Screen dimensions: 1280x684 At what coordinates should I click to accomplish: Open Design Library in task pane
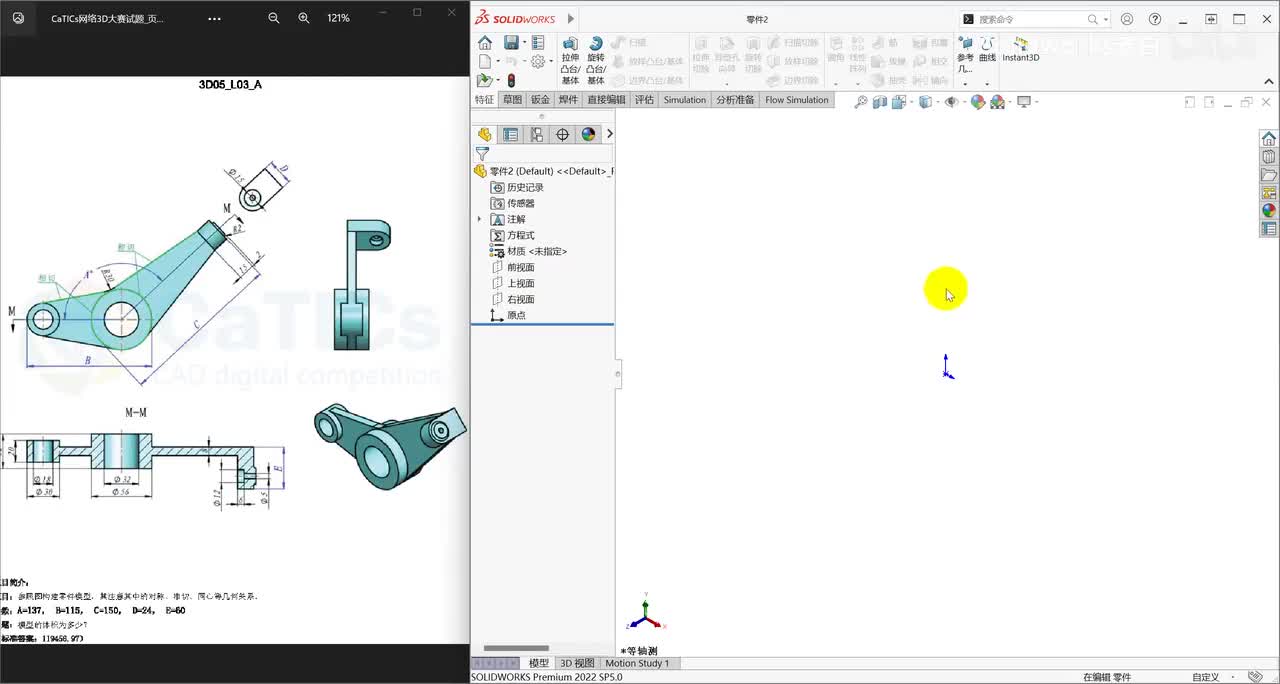tap(1269, 157)
